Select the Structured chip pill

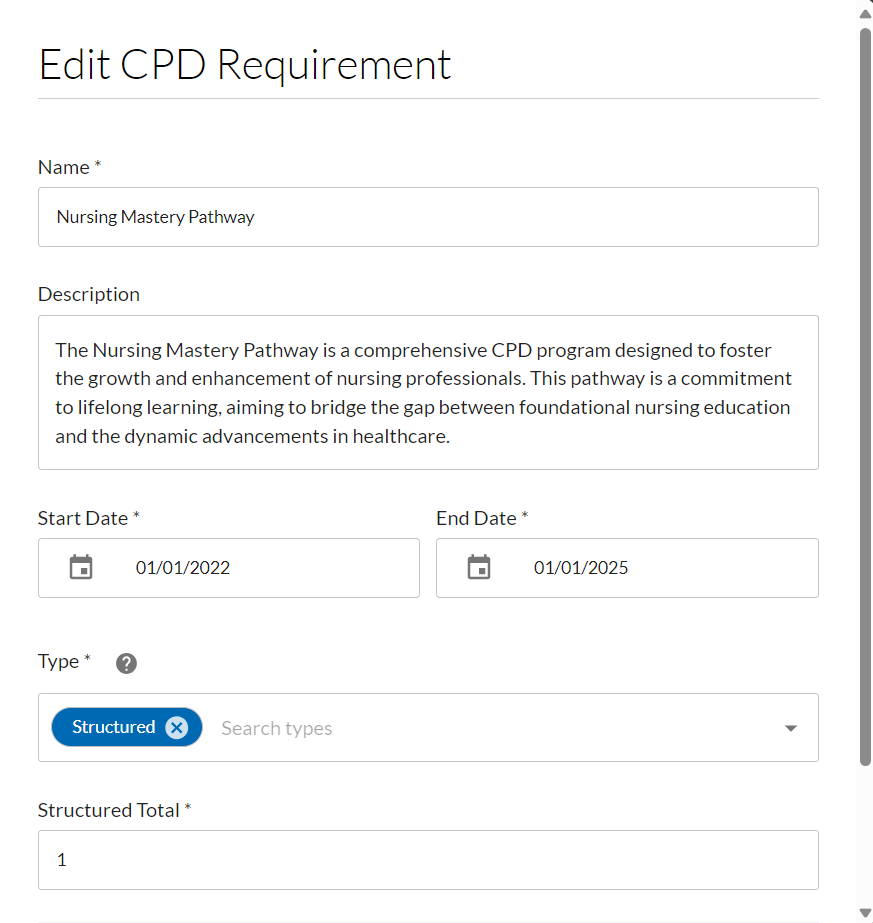114,727
